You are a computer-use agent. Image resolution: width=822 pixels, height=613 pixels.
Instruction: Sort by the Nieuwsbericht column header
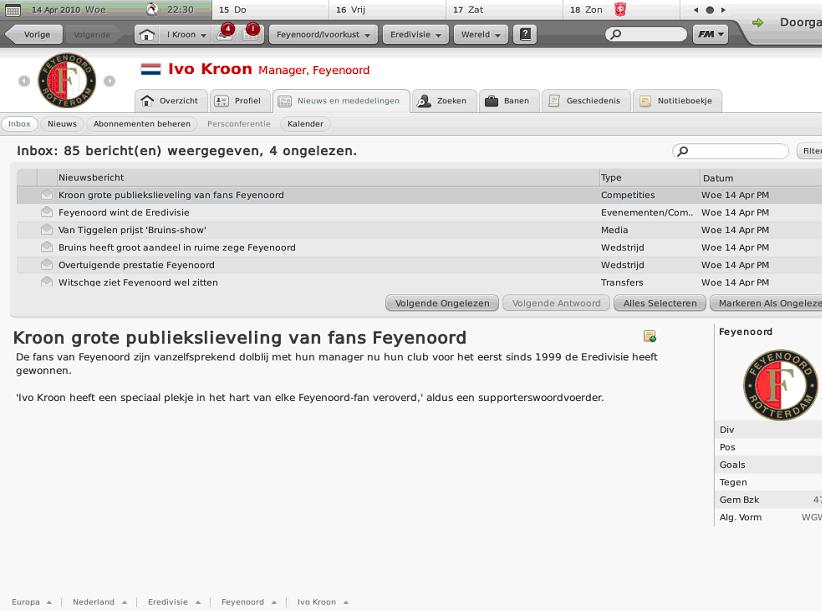click(x=328, y=177)
